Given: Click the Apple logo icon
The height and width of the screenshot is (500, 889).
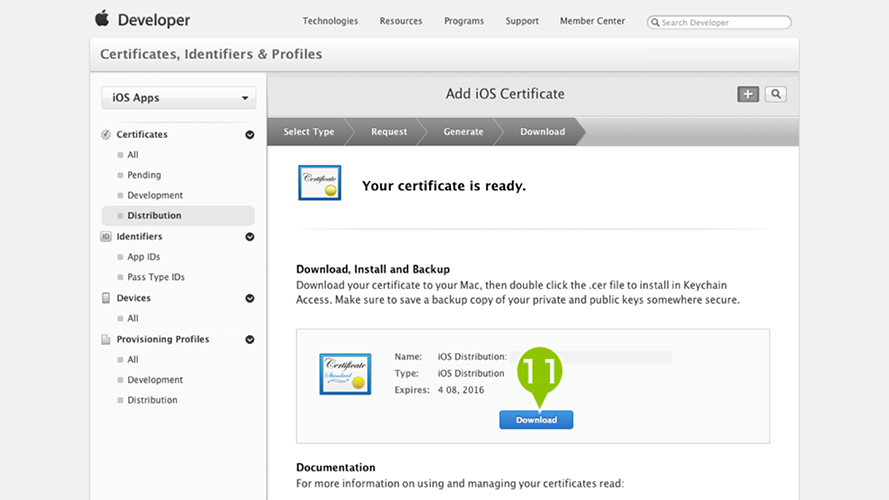Looking at the screenshot, I should pos(102,18).
